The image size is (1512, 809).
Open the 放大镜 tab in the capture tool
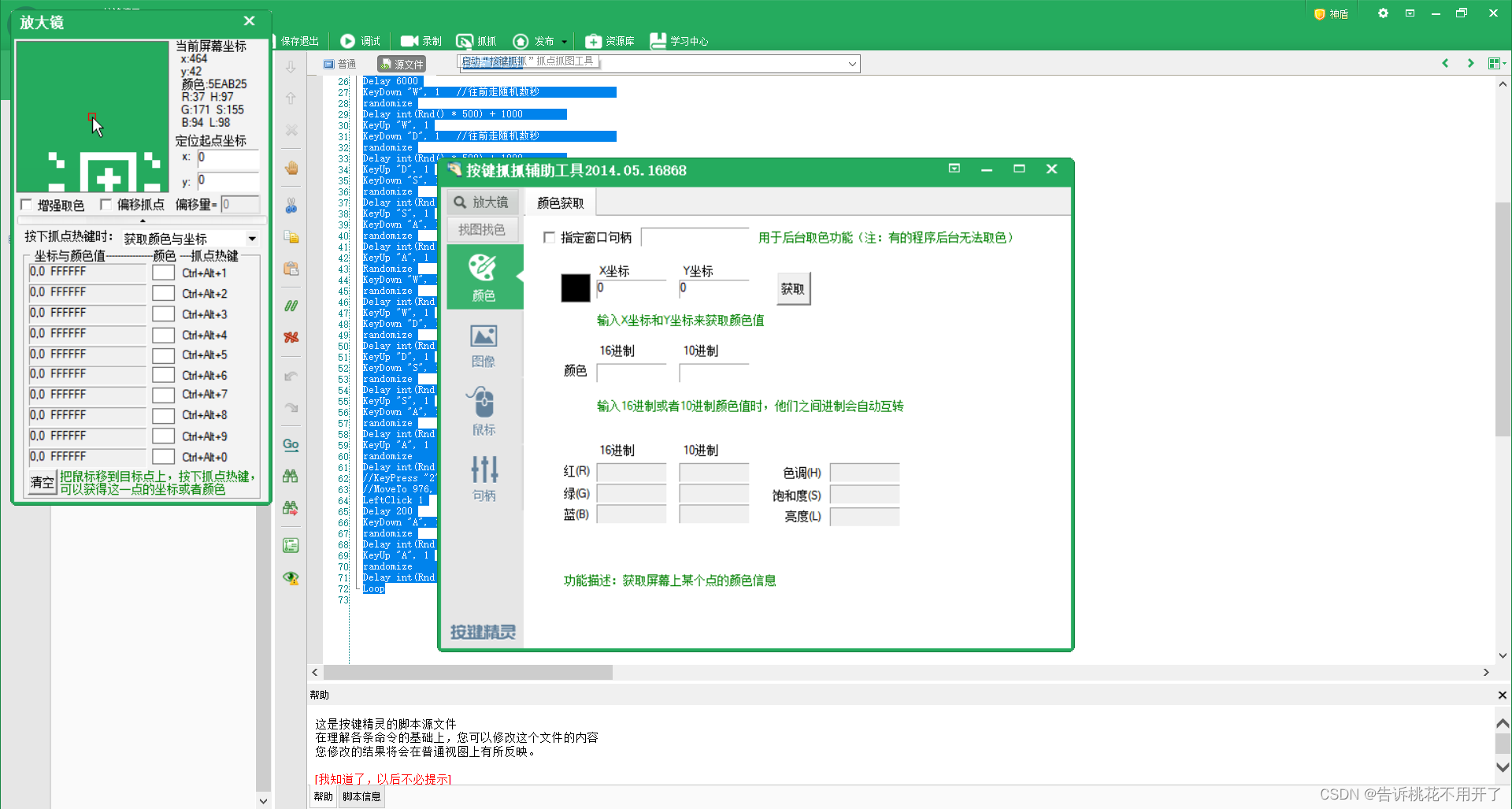click(x=482, y=202)
